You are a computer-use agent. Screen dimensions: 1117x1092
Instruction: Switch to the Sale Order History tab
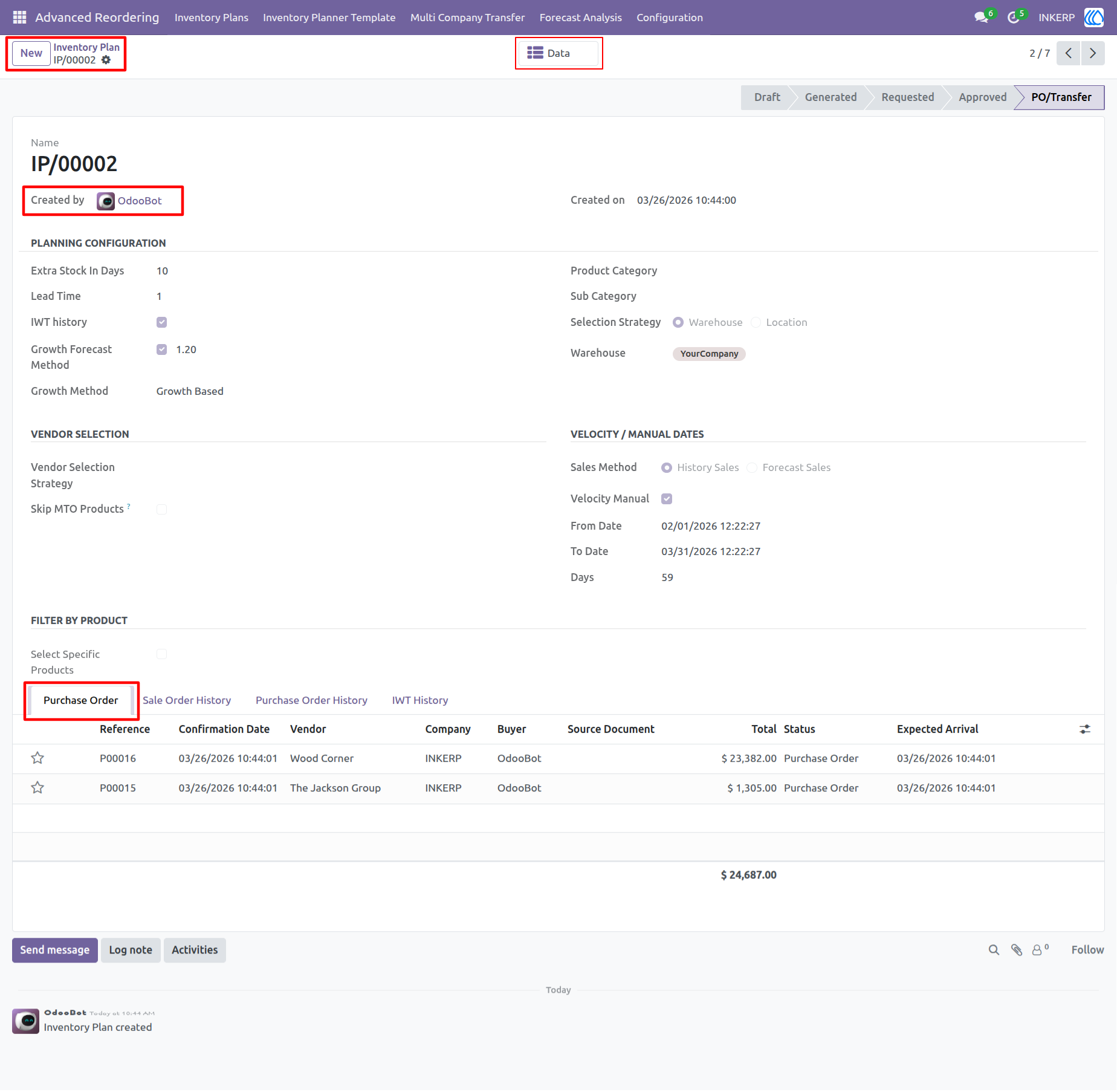(x=187, y=700)
